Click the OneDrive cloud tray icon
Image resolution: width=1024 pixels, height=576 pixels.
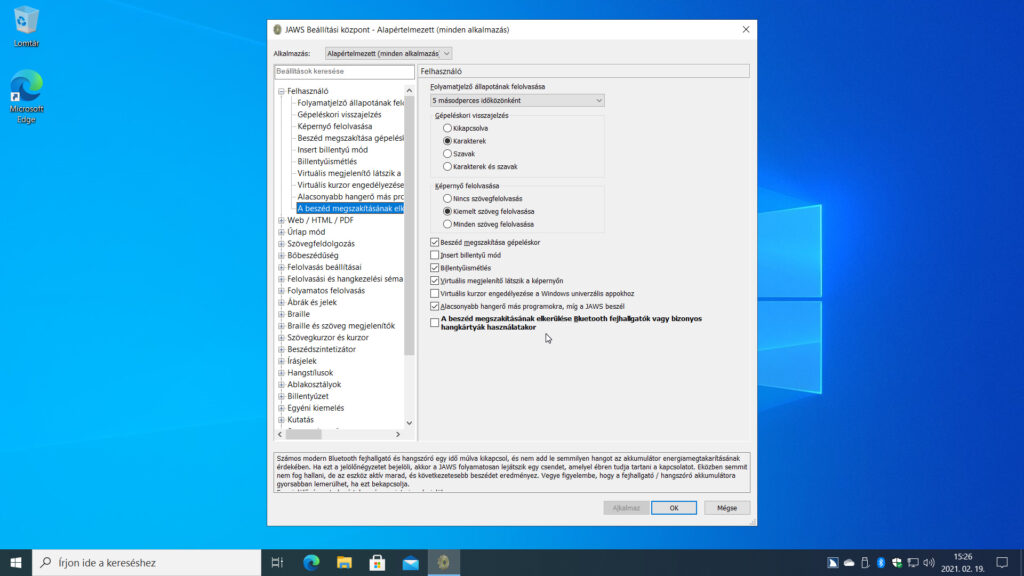pyautogui.click(x=849, y=562)
